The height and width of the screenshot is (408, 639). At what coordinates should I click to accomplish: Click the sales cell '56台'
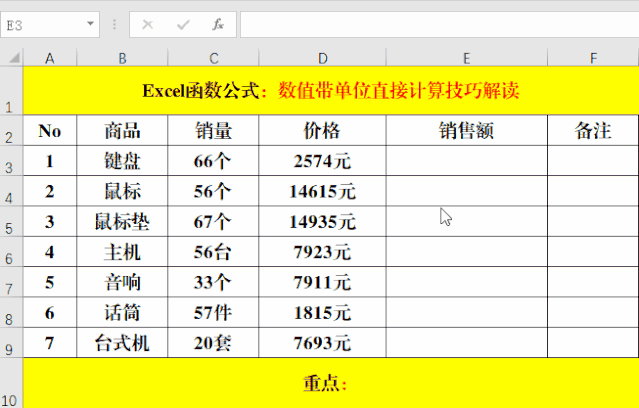pos(213,252)
